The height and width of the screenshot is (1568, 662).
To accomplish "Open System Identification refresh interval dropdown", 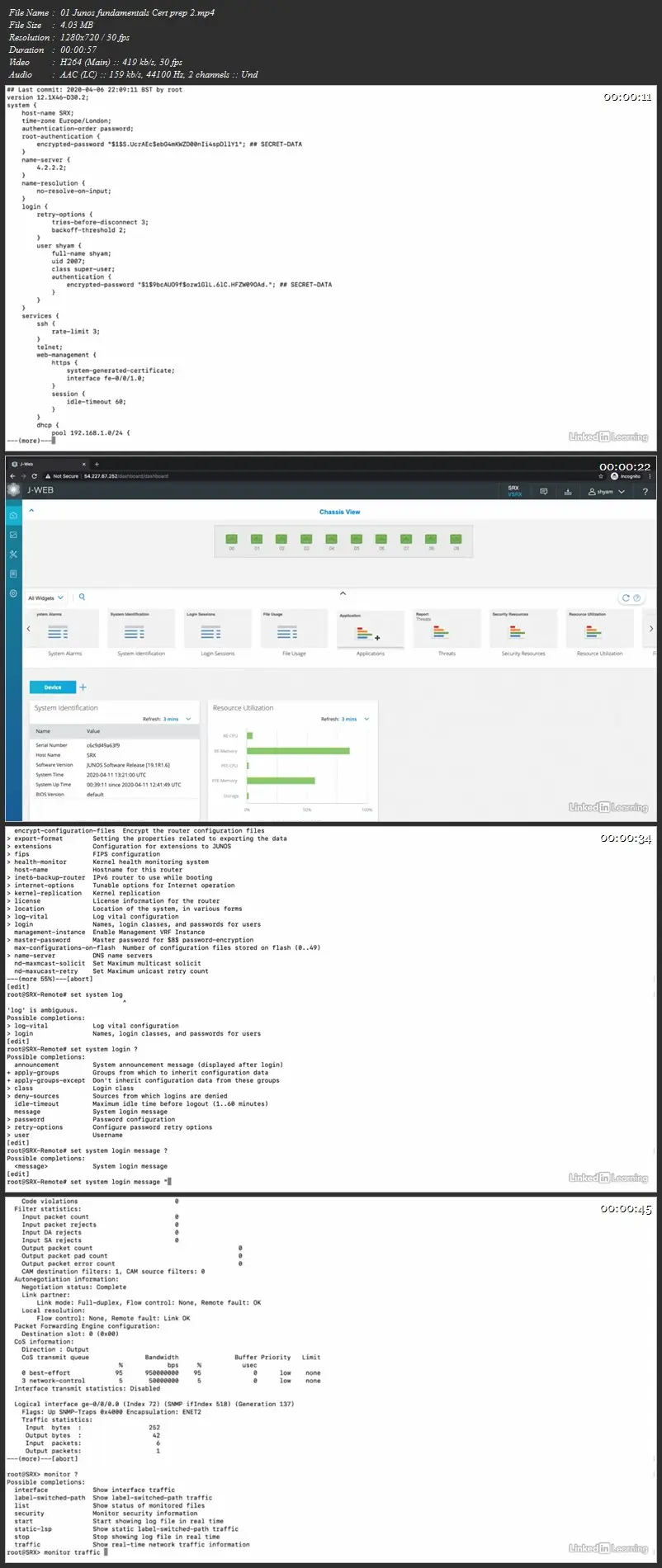I will tap(177, 719).
